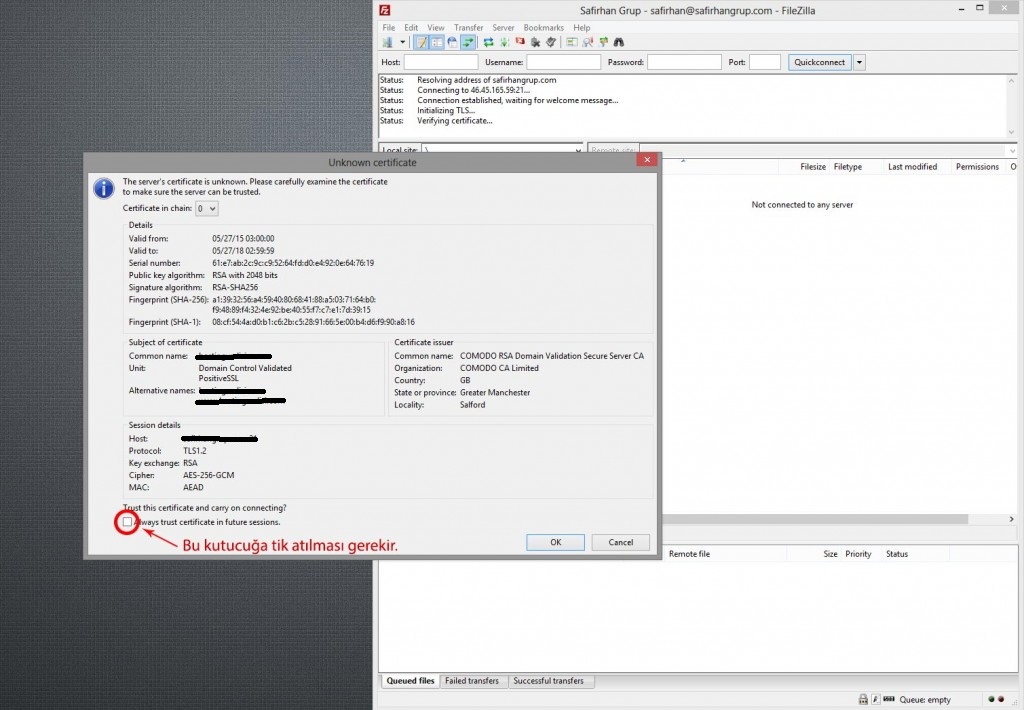The width and height of the screenshot is (1024, 710).
Task: Search for files with binoculars icon
Action: [x=619, y=42]
